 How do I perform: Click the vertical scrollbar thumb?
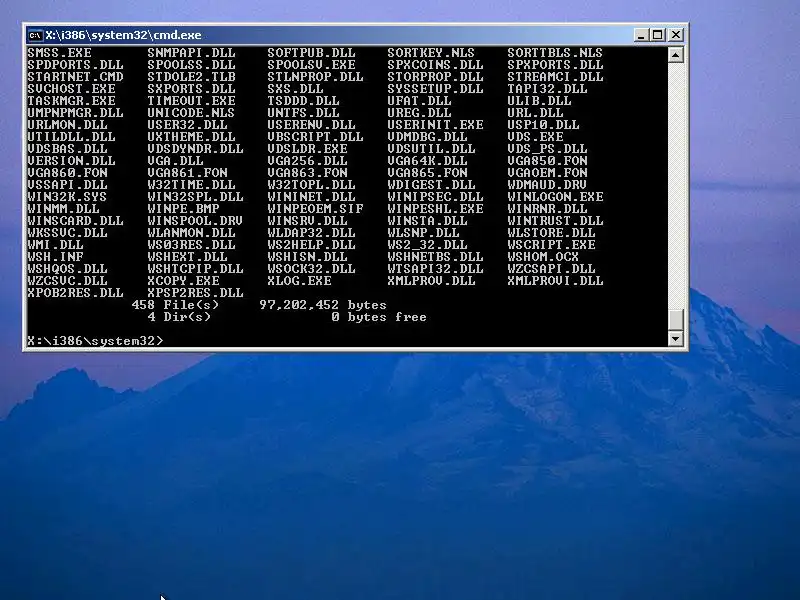click(676, 320)
